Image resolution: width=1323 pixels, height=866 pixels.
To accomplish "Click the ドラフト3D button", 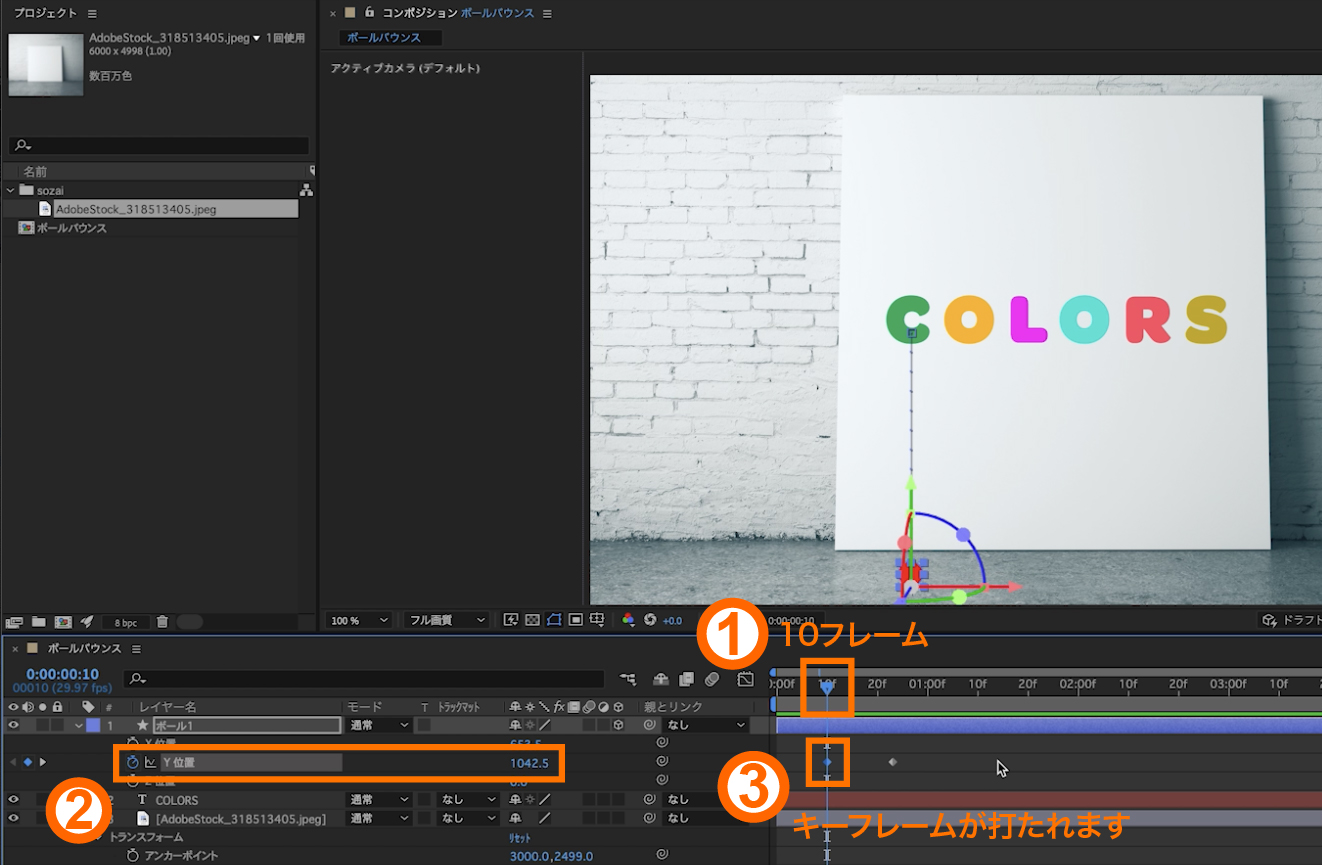I will [x=1292, y=620].
